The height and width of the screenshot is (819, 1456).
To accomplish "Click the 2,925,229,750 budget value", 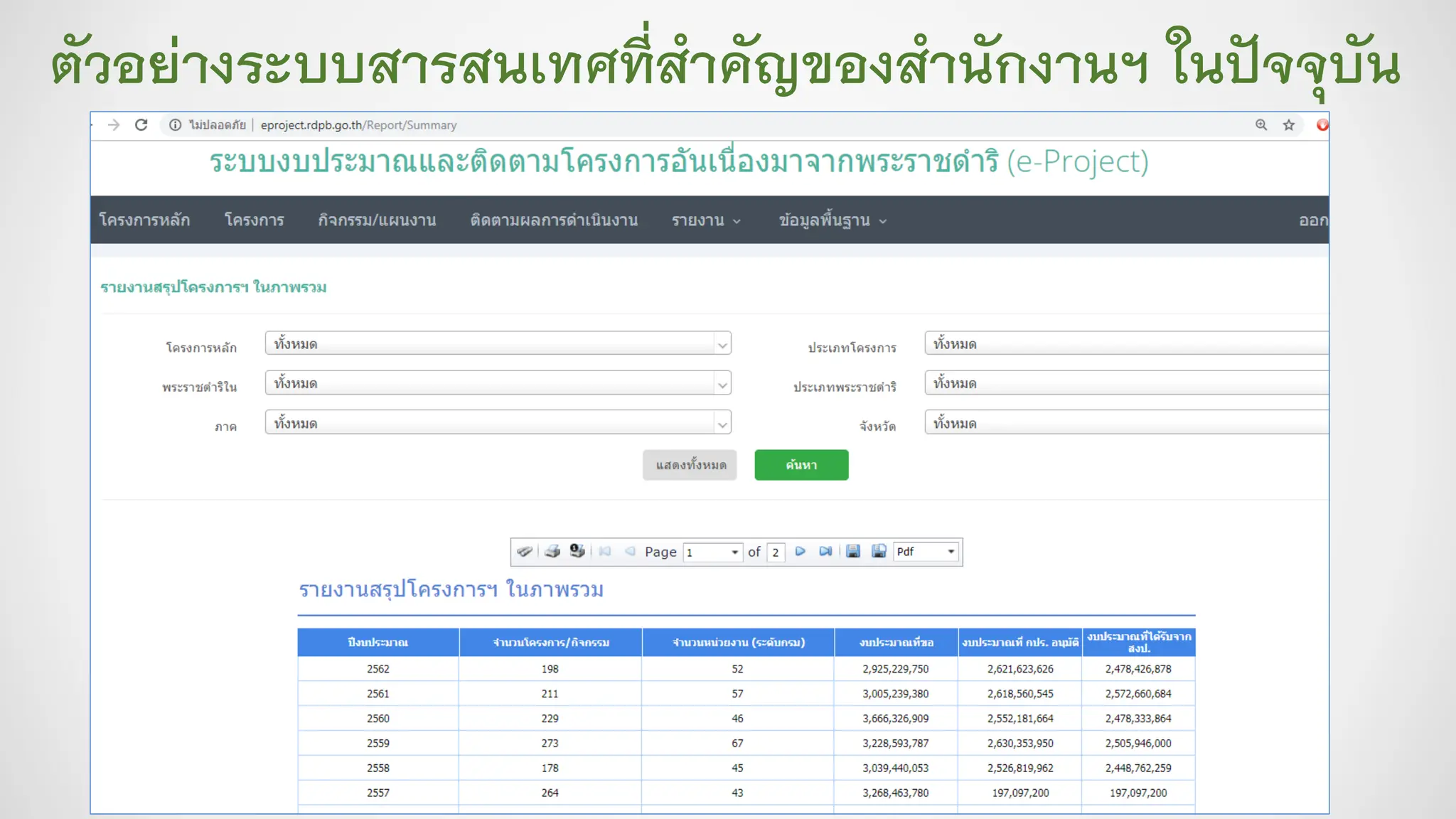I will pos(896,669).
